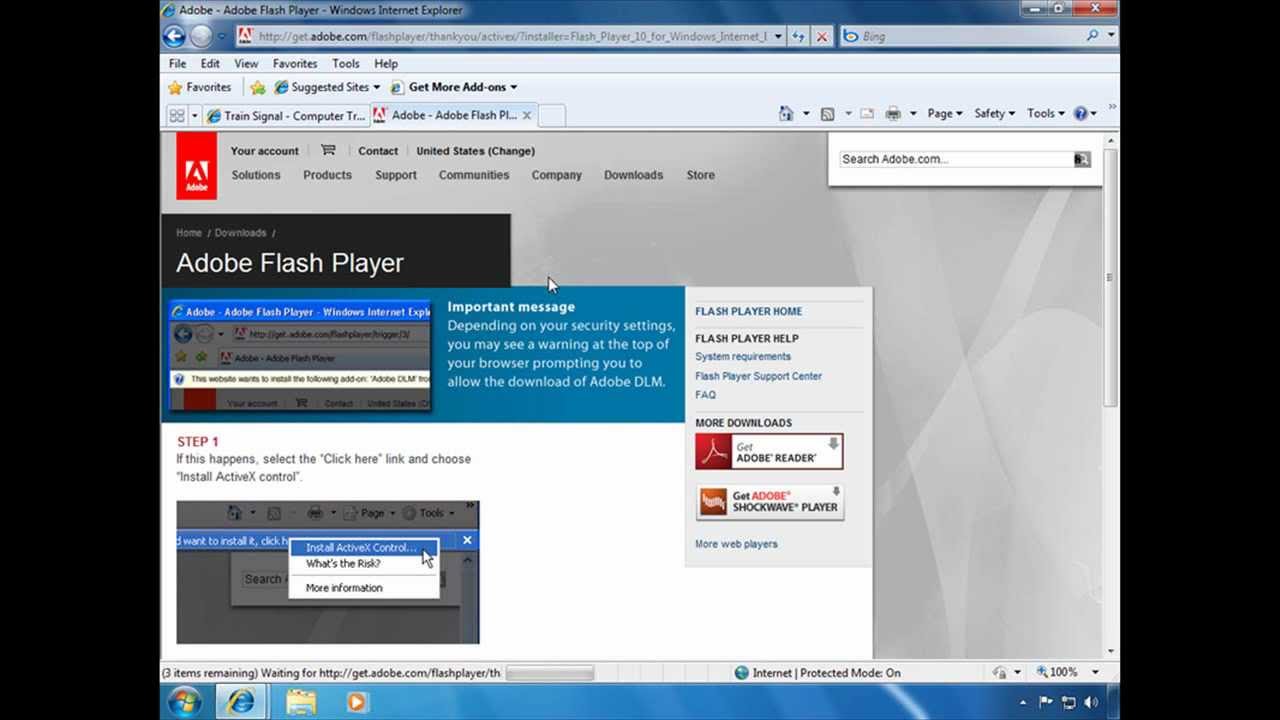Click the search magnifier icon
Viewport: 1280px width, 720px height.
pos(1093,36)
